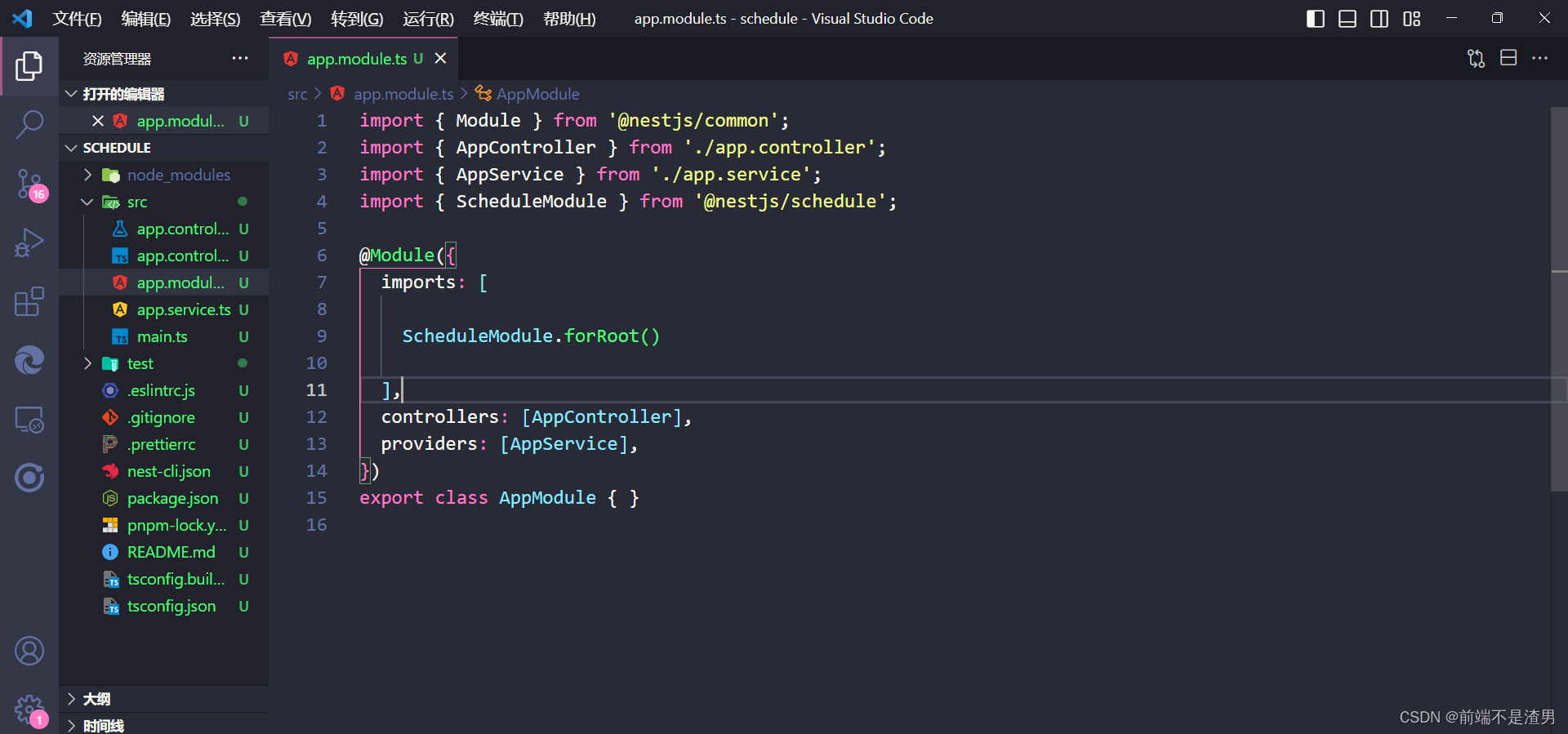1568x734 pixels.
Task: Expand the test folder
Action: 87,363
